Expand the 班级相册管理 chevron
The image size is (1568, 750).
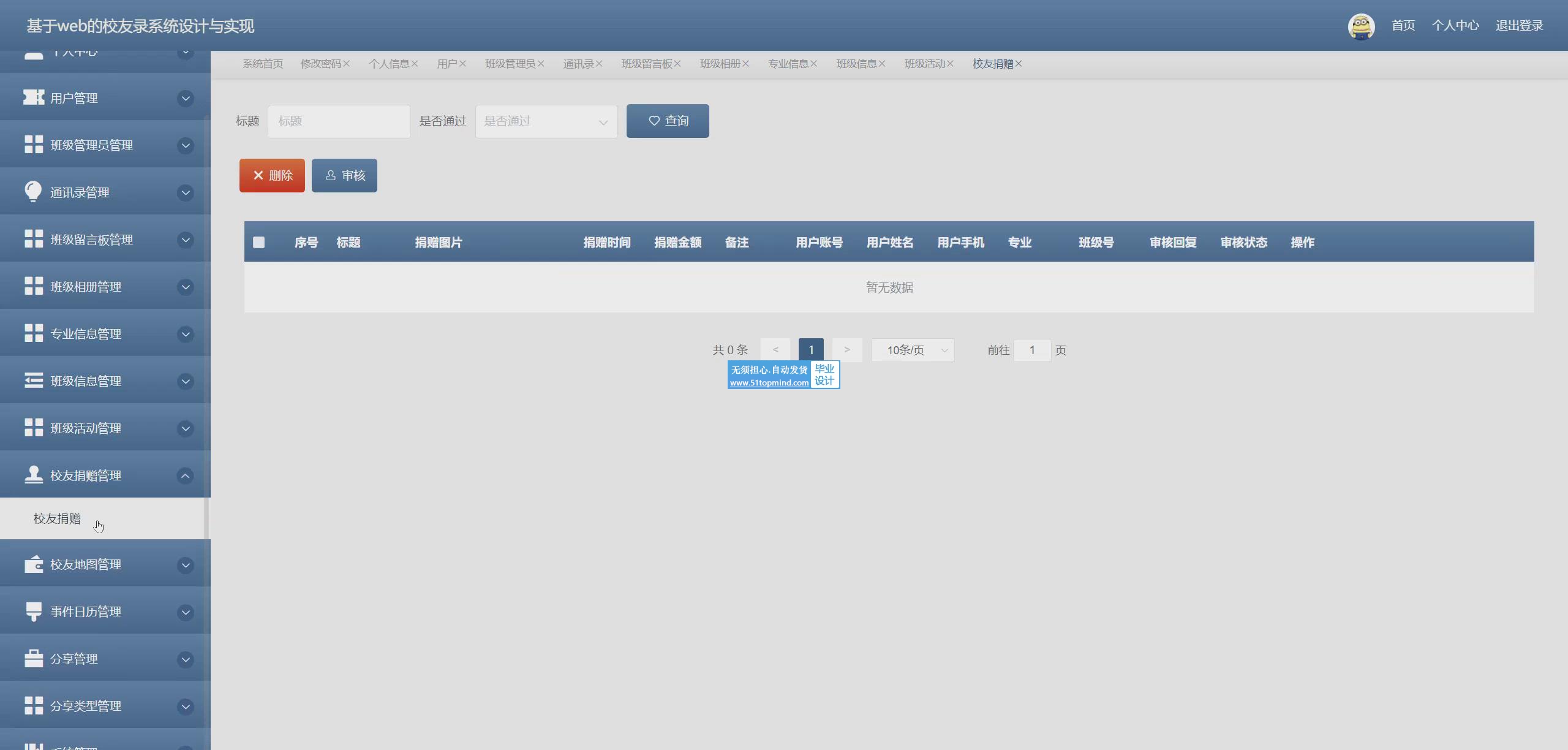tap(186, 287)
